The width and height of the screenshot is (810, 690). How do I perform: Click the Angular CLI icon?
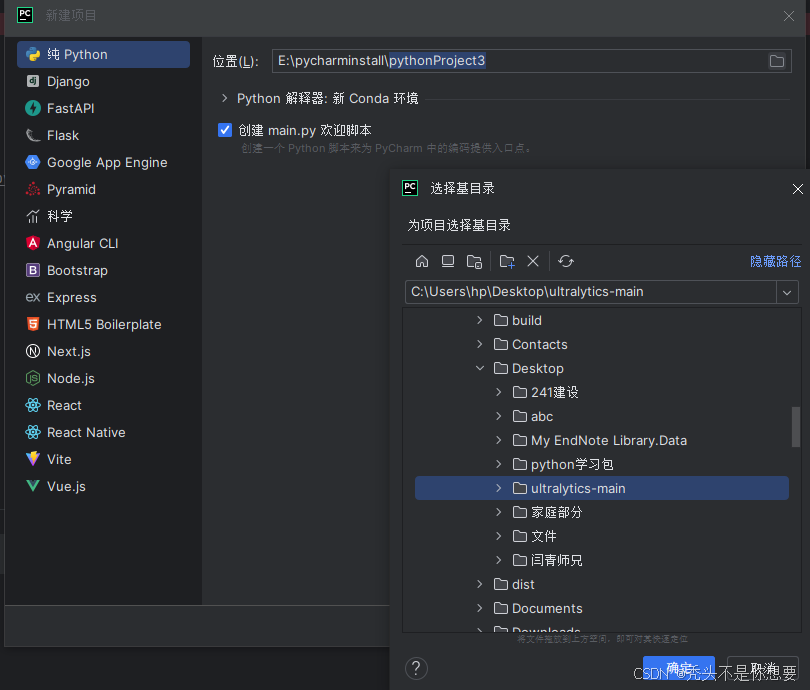click(33, 243)
